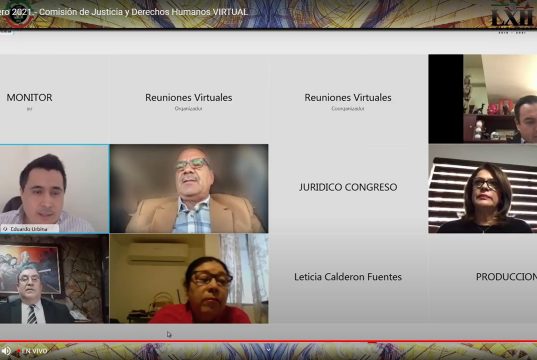Click the microphone icon beside Eduardo Urbina's name

tap(5, 229)
